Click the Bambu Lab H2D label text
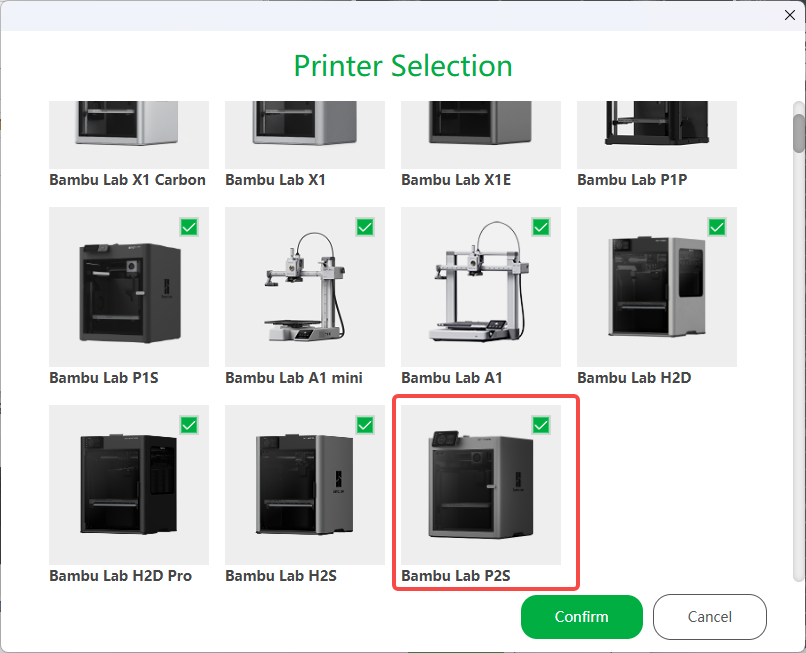Screen dimensions: 806x653 [634, 378]
